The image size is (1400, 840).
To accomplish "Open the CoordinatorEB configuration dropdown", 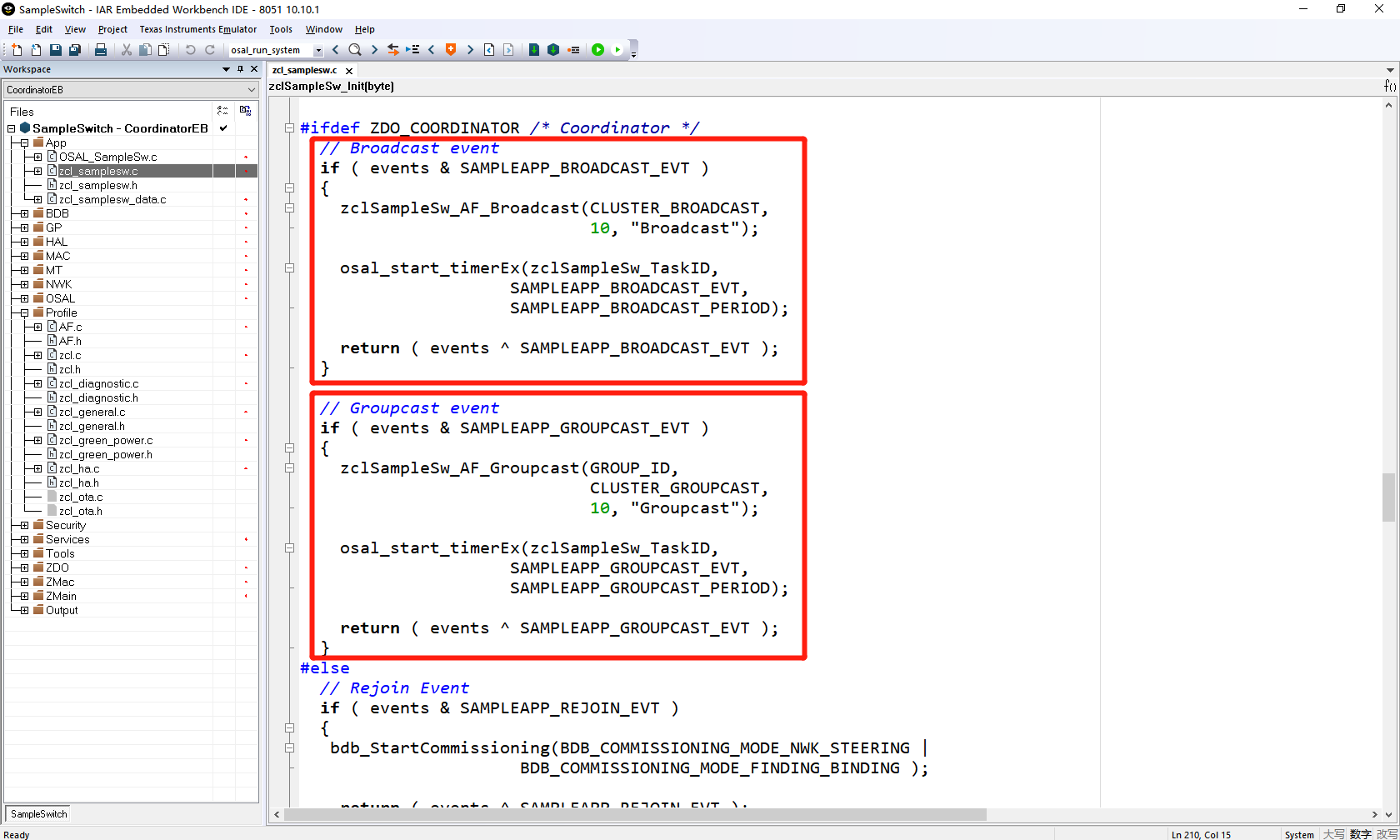I will pyautogui.click(x=131, y=89).
